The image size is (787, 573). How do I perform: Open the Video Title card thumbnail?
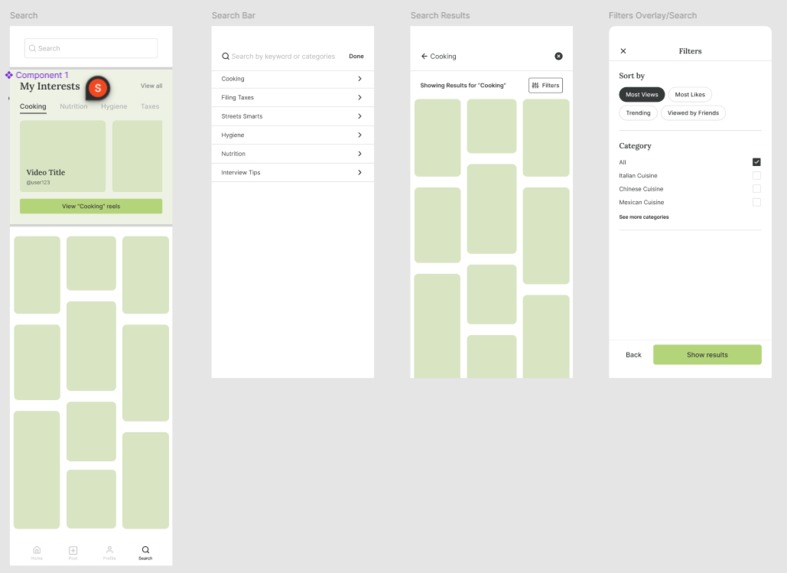pyautogui.click(x=63, y=156)
